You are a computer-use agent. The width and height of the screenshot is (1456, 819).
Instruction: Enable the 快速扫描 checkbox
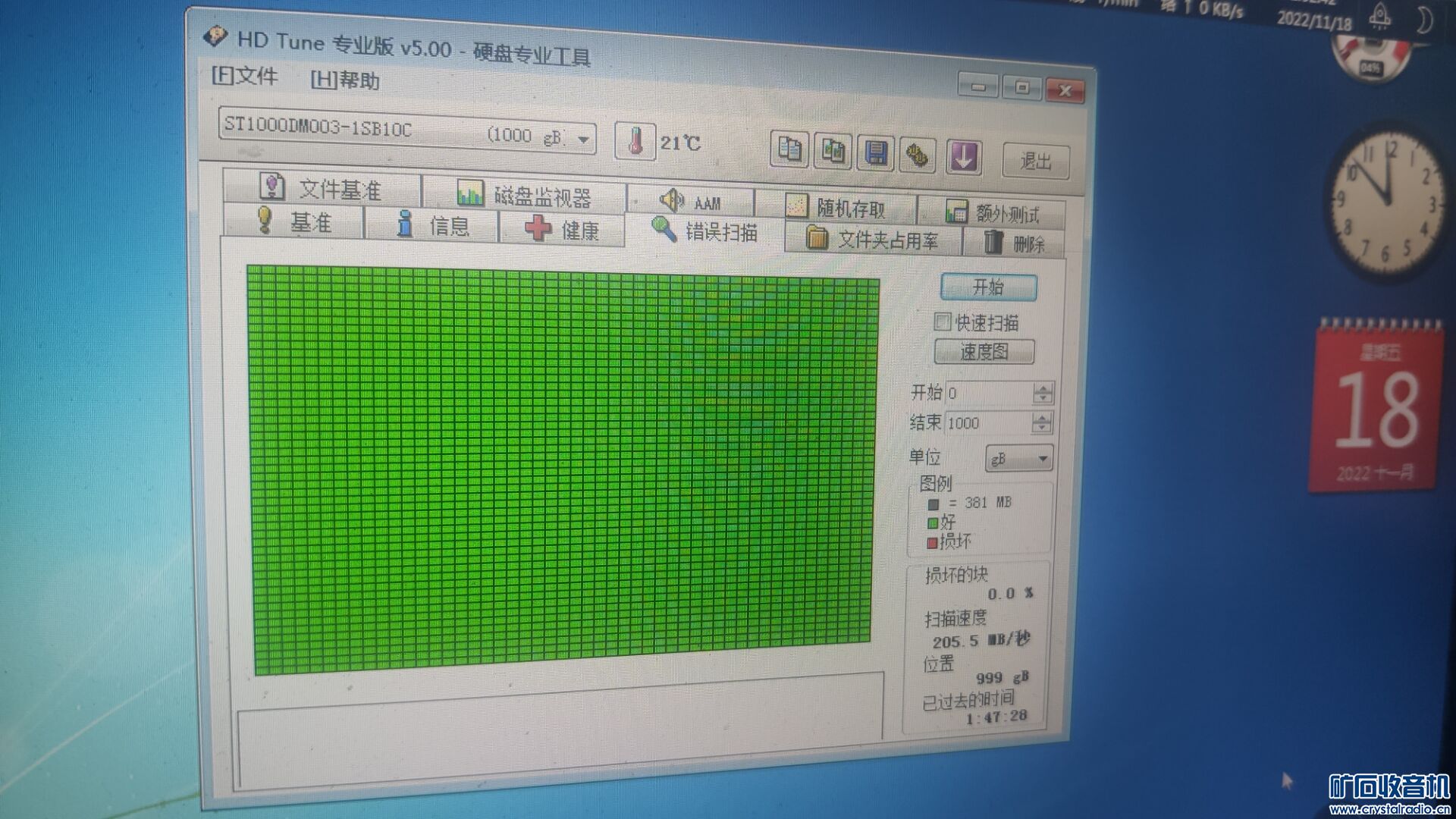point(943,322)
